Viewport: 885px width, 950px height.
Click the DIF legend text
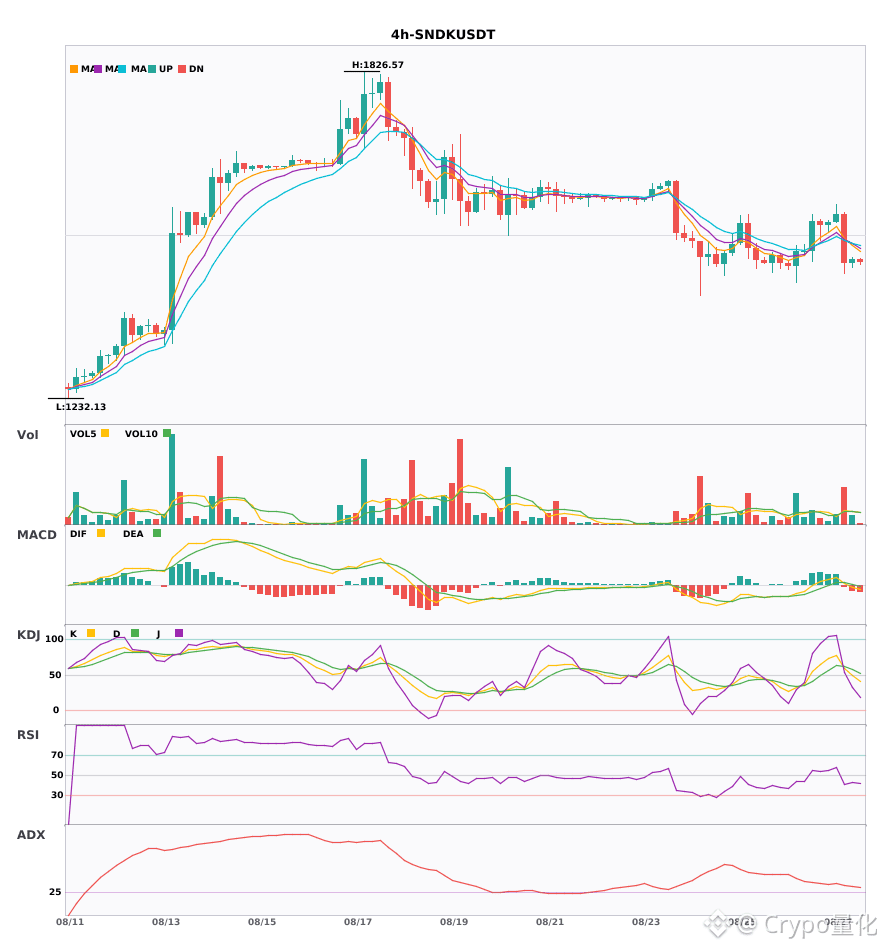(78, 534)
